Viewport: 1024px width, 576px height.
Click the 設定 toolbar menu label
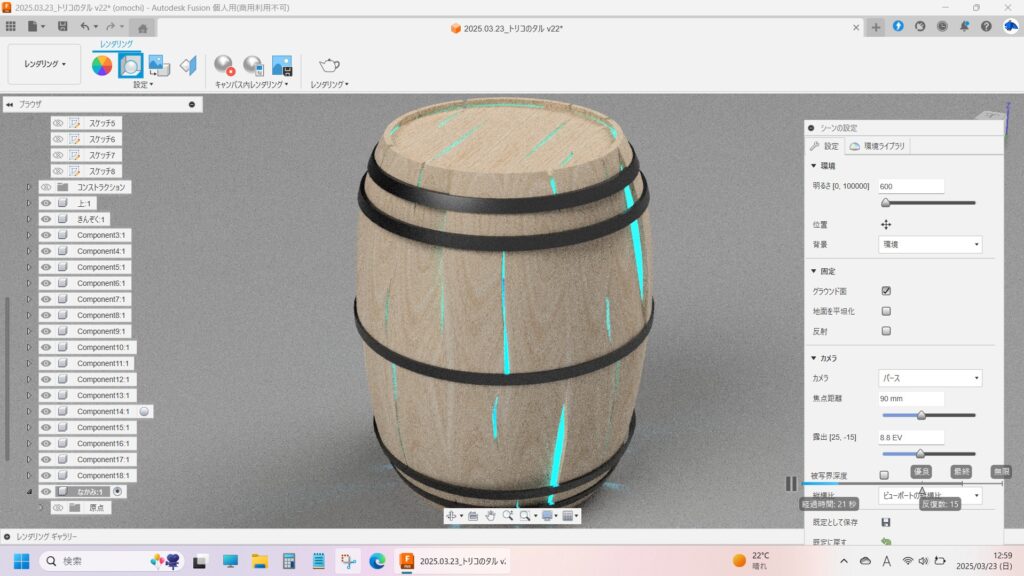(x=143, y=85)
